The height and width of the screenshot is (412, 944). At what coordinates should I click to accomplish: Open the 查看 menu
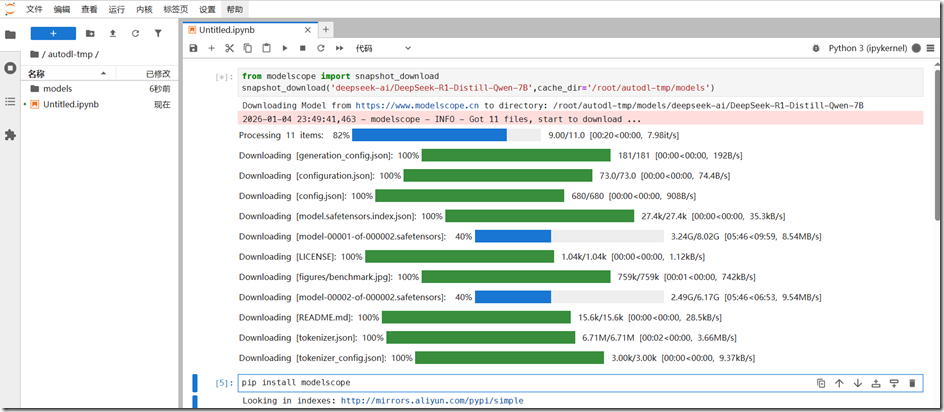click(89, 10)
